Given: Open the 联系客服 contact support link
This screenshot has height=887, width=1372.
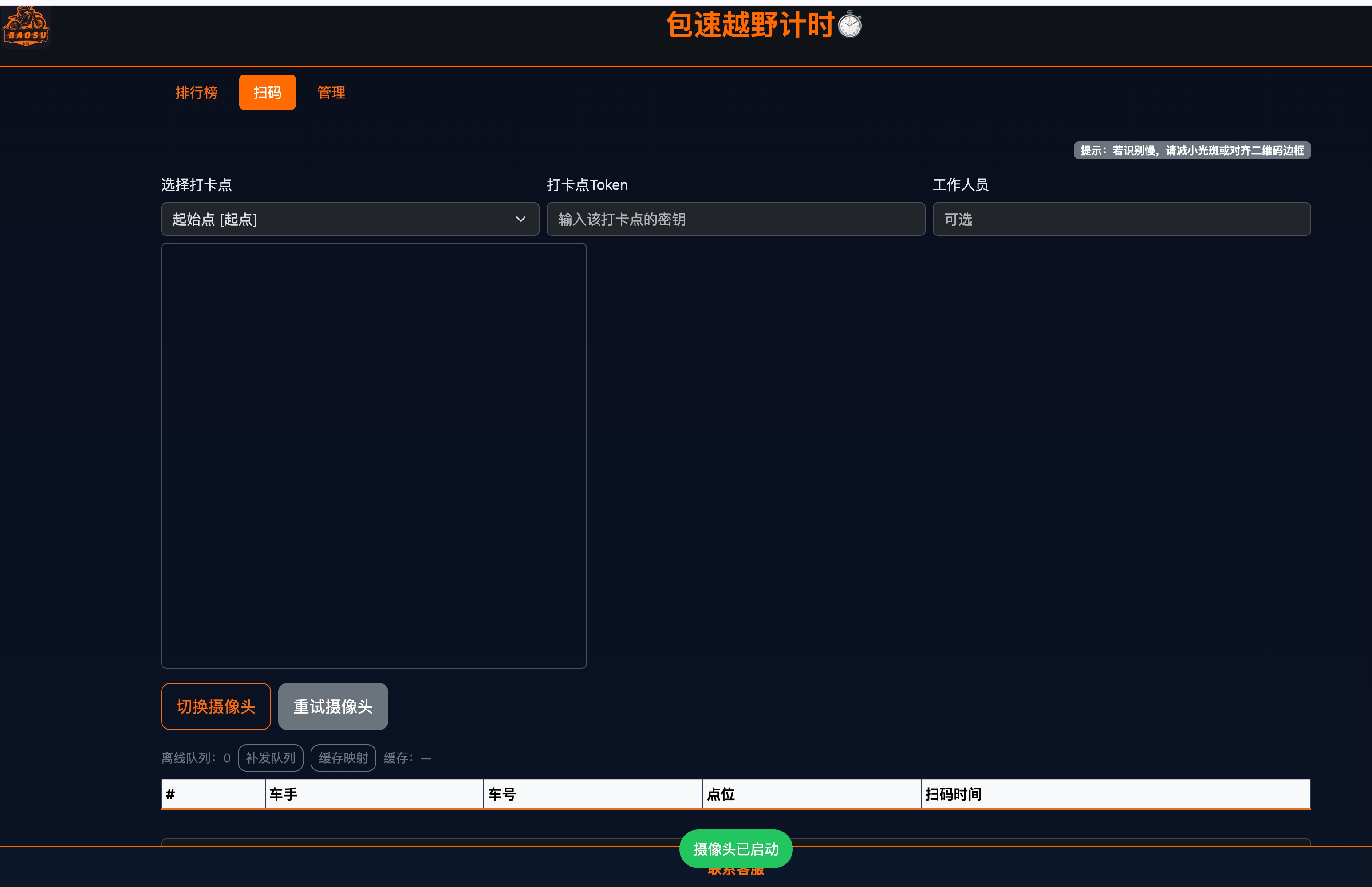Looking at the screenshot, I should 735,872.
